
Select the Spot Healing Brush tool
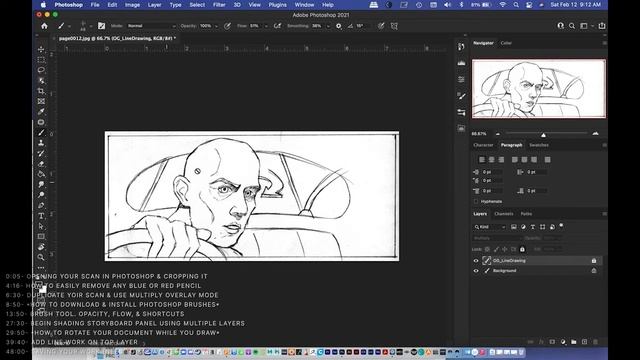[41, 122]
